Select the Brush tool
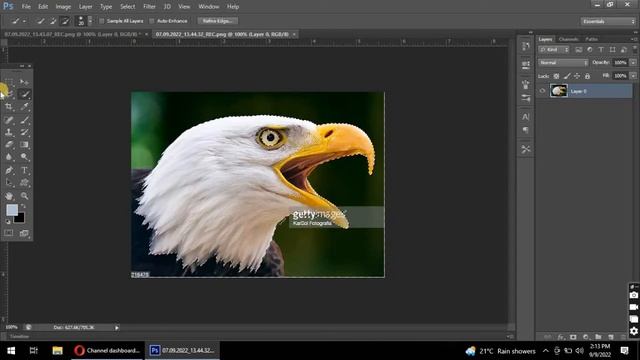 pos(24,120)
